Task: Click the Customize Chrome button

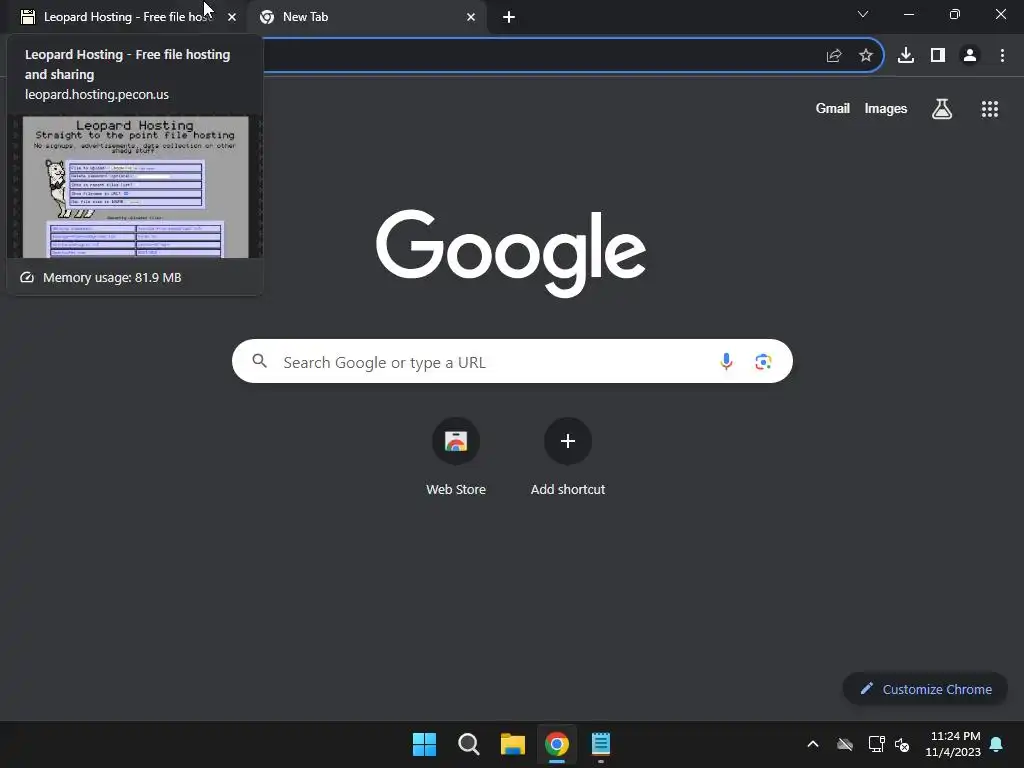Action: (925, 689)
